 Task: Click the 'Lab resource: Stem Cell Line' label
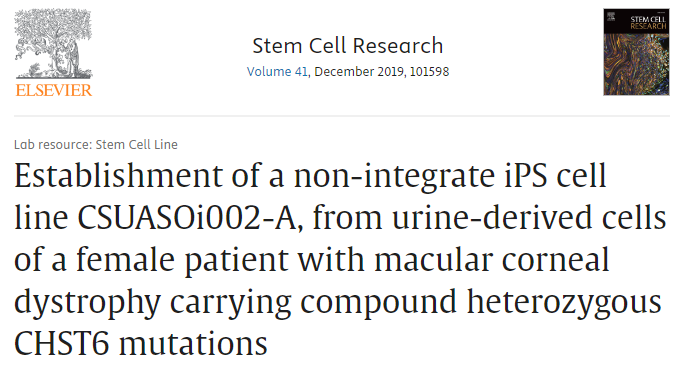click(96, 145)
